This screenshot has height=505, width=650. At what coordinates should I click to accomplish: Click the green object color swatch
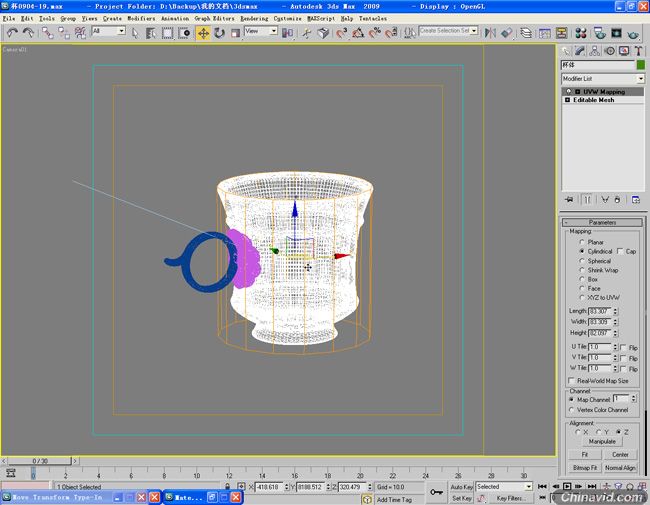click(641, 65)
